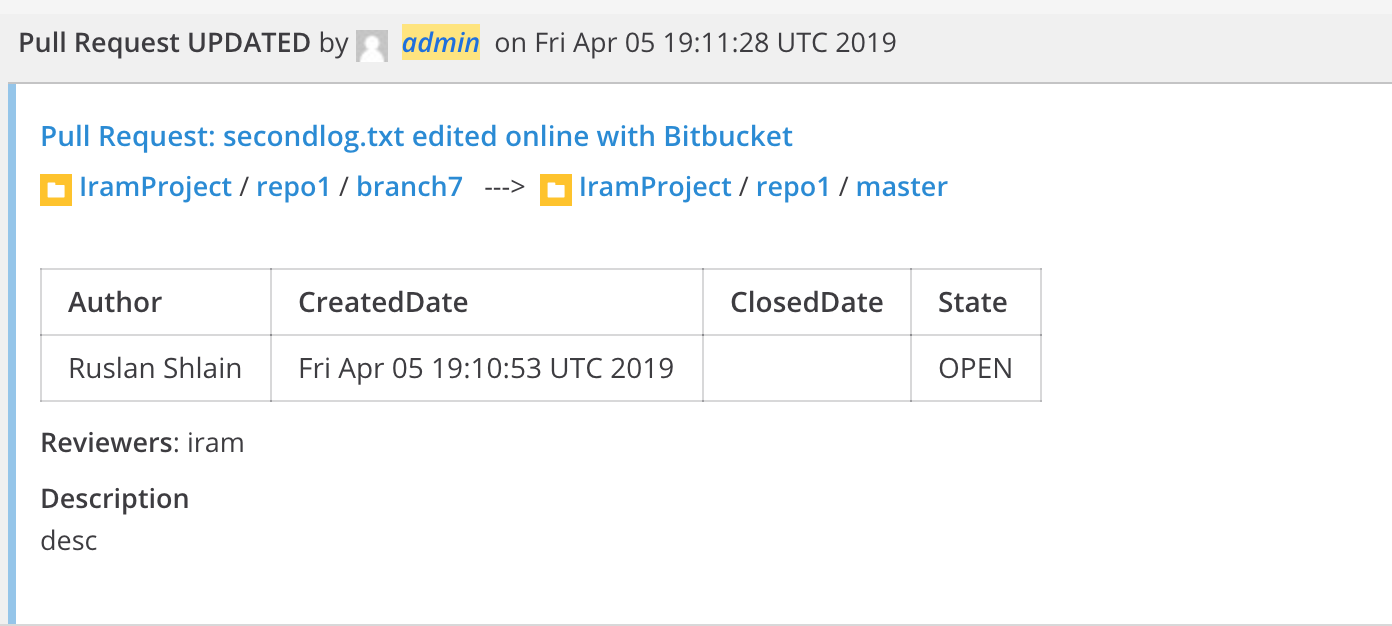
Task: Click the State column header
Action: point(976,302)
